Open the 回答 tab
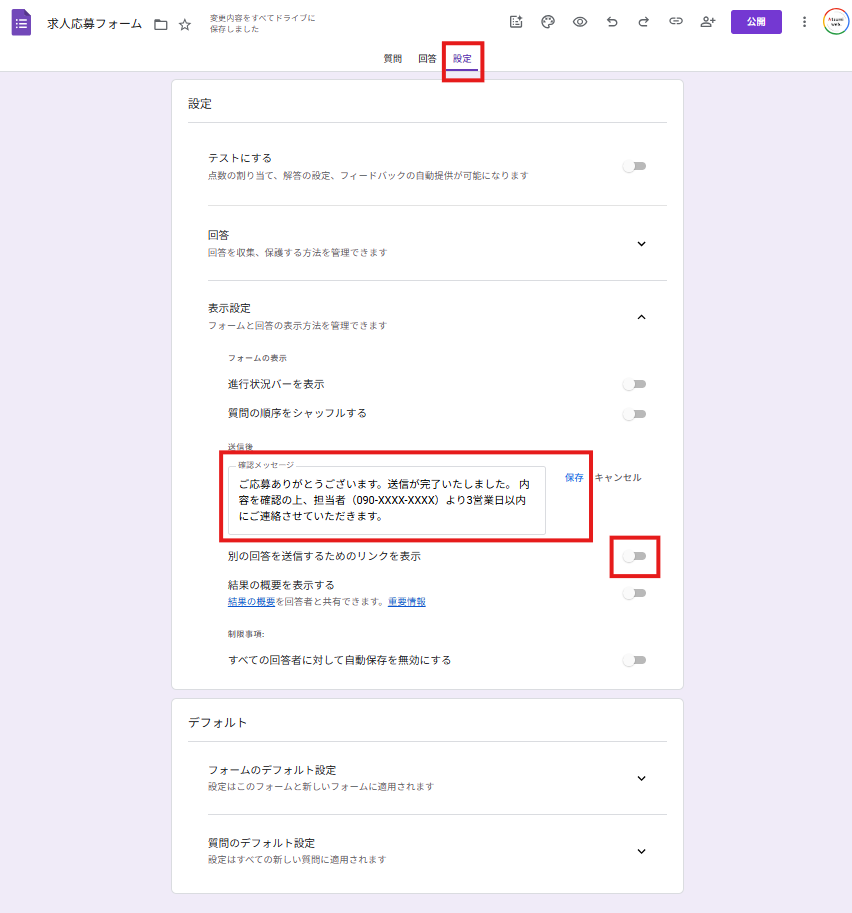Viewport: 852px width, 913px height. coord(427,58)
